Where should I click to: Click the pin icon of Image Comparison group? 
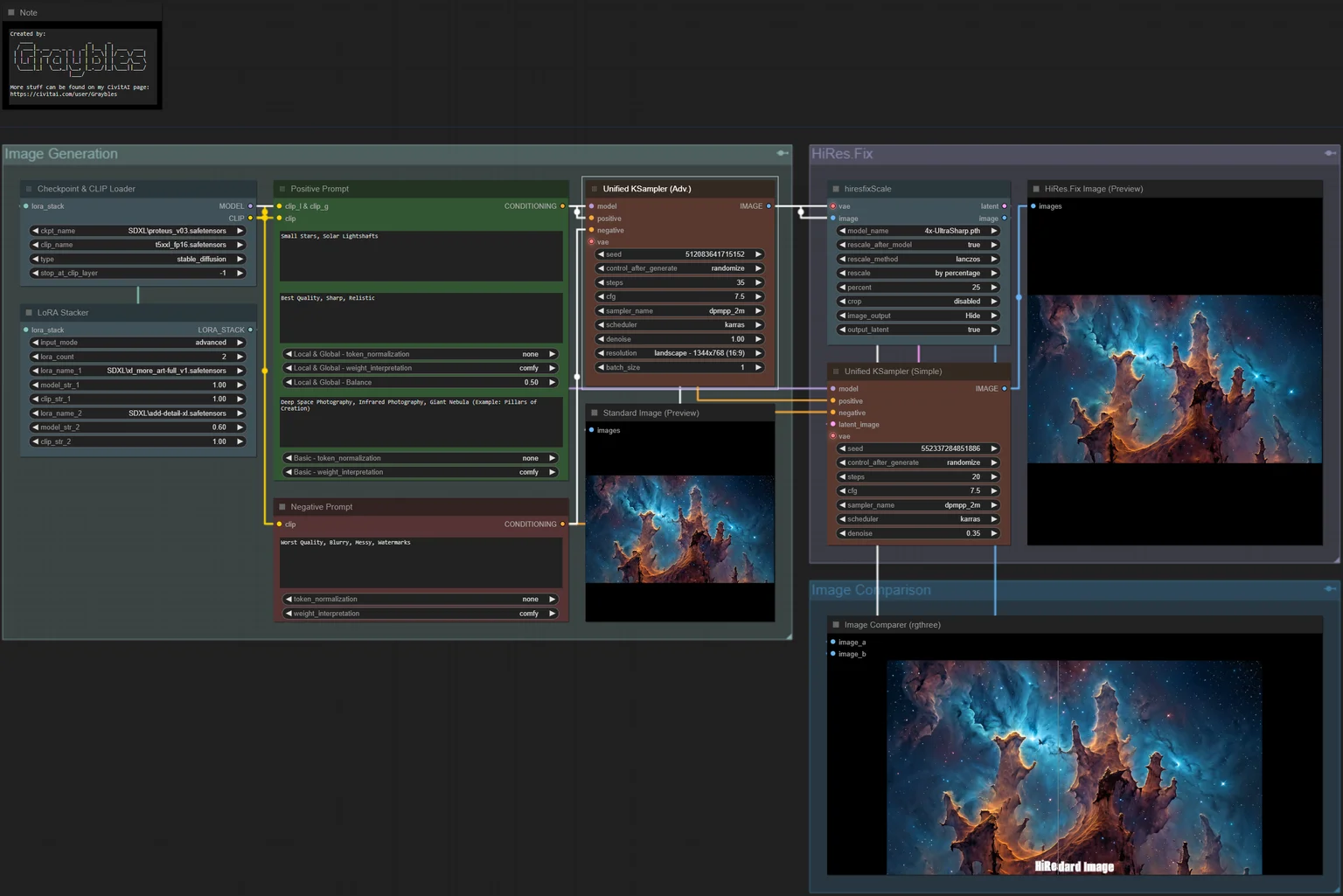[x=1330, y=588]
